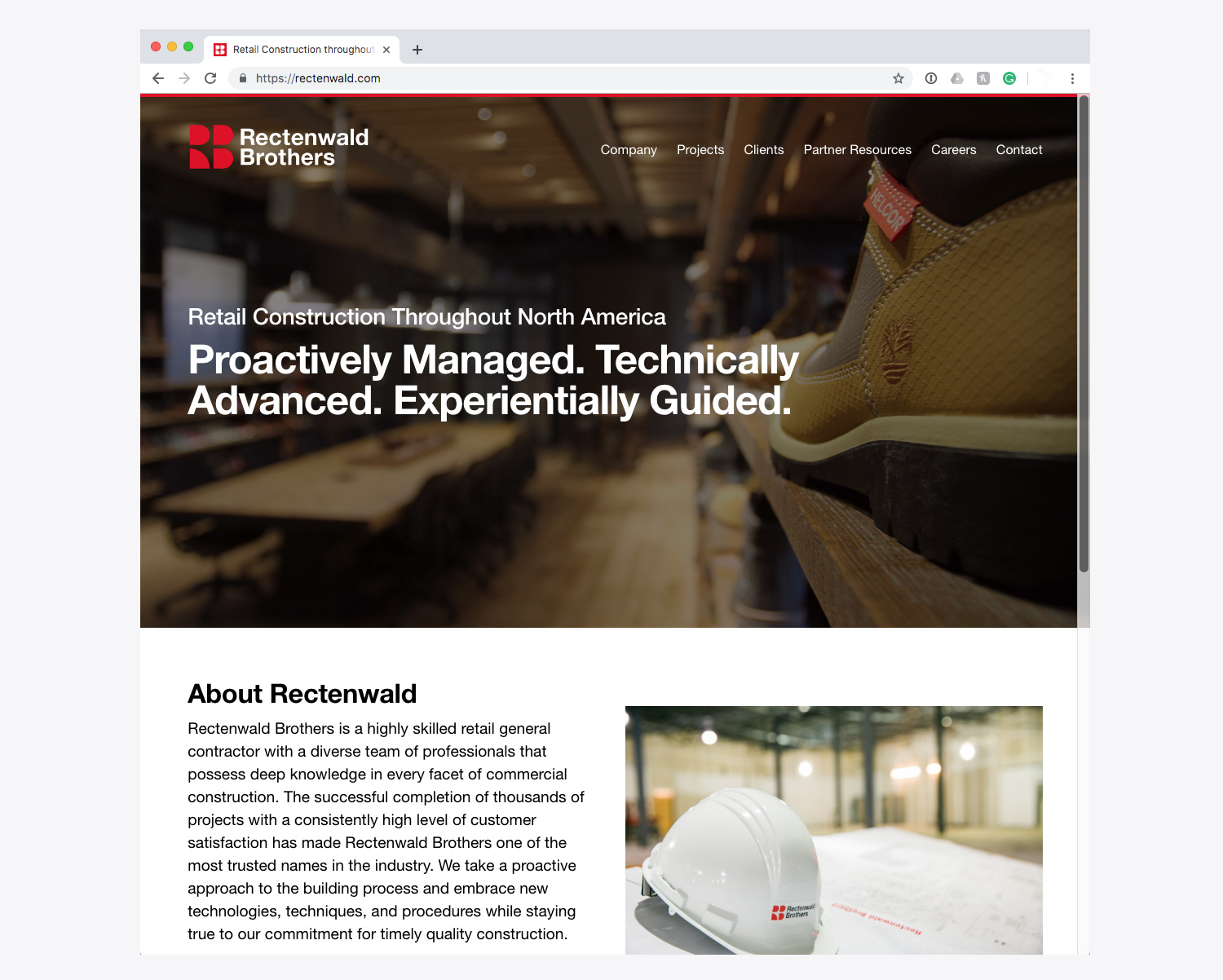The image size is (1223, 980).
Task: Click the browser forward arrow
Action: [184, 78]
